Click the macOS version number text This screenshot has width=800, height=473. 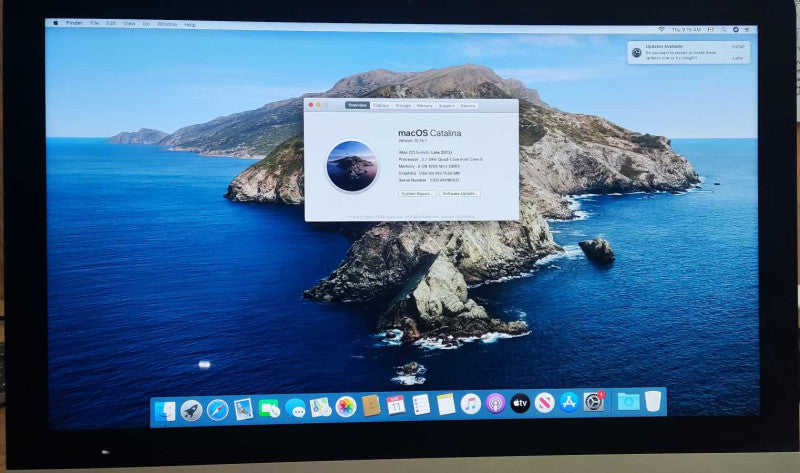[x=412, y=140]
